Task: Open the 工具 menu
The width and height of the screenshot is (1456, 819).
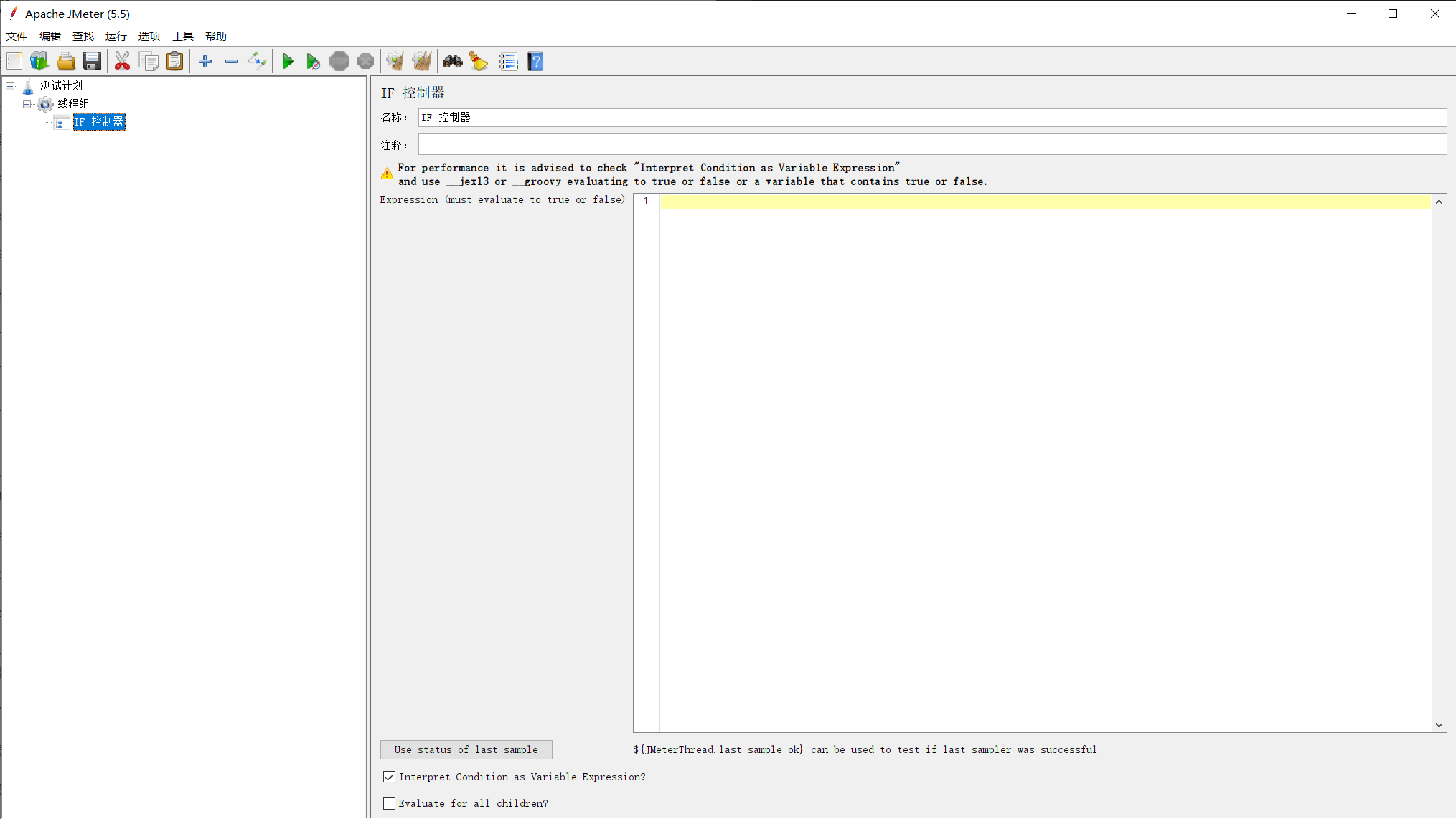Action: coord(183,36)
